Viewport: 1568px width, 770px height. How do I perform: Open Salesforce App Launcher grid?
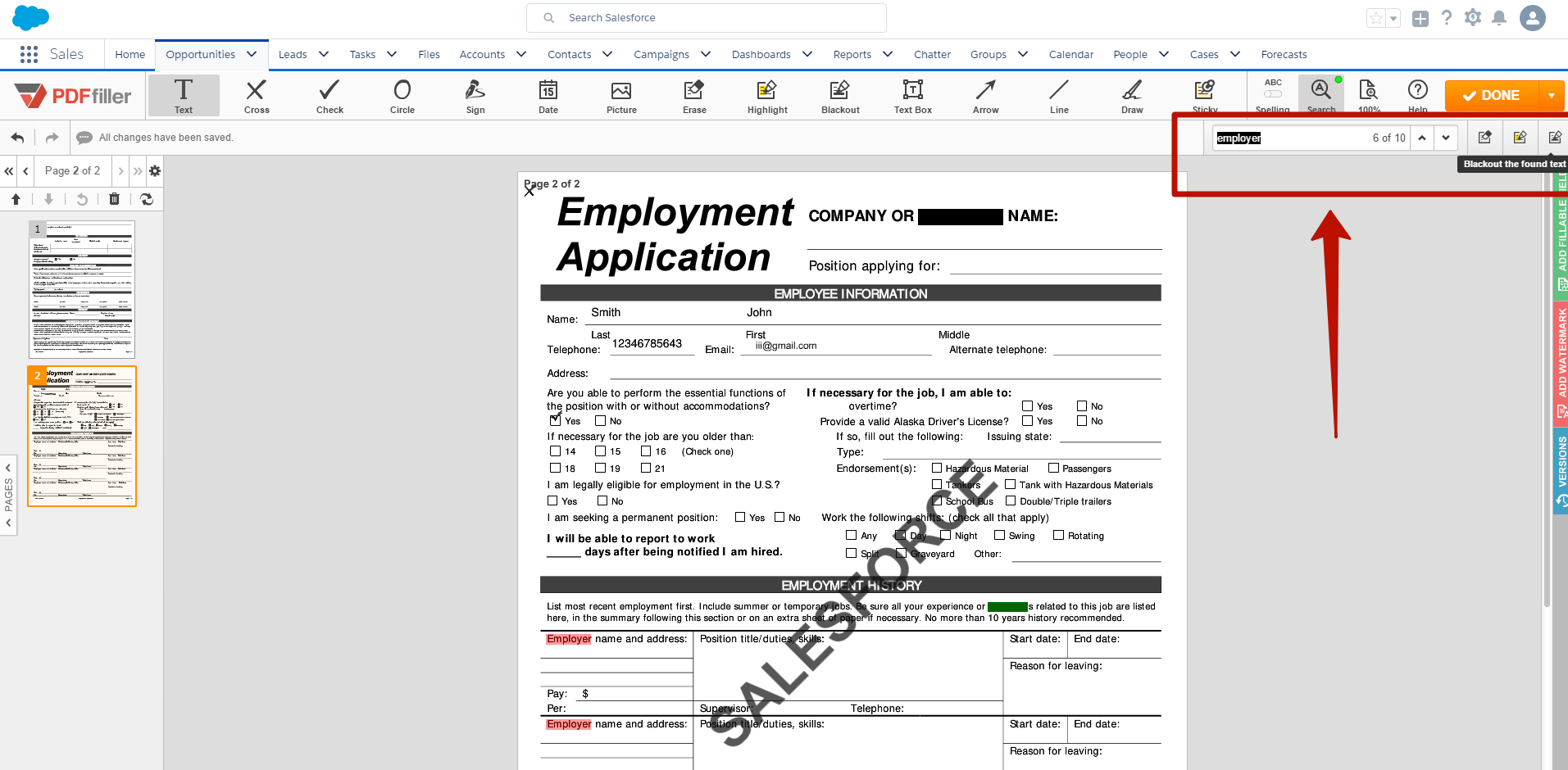(x=29, y=54)
